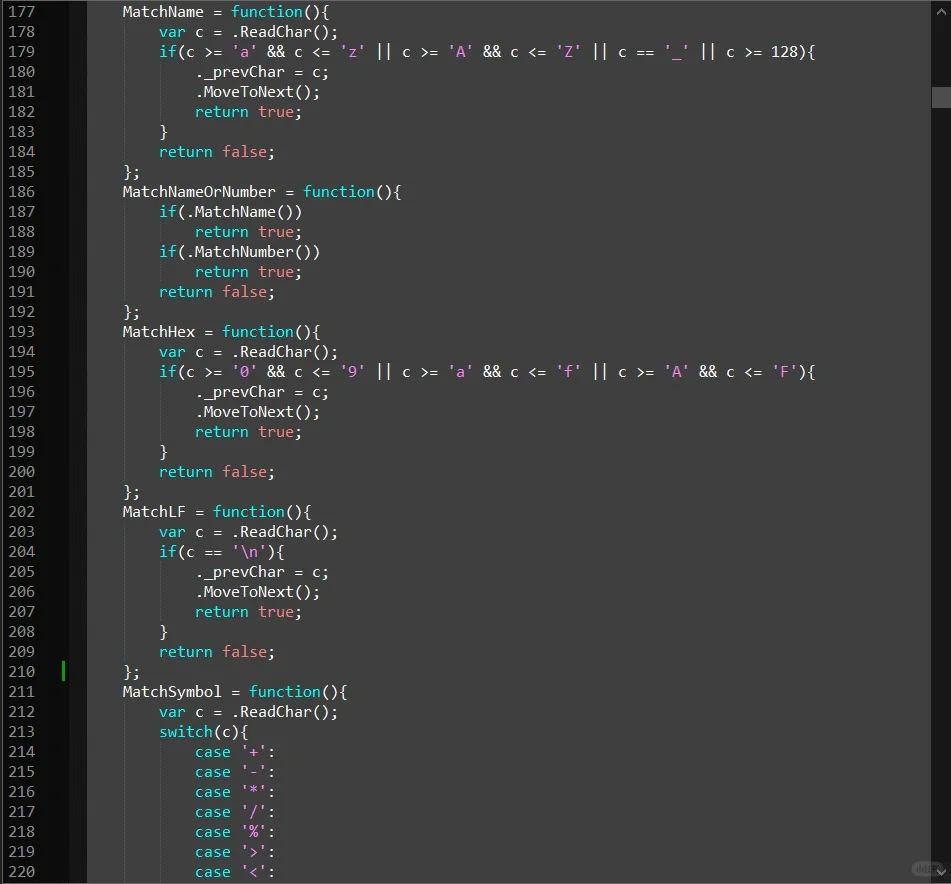Click the case '/' line
Viewport: 951px width, 884px height.
point(235,812)
